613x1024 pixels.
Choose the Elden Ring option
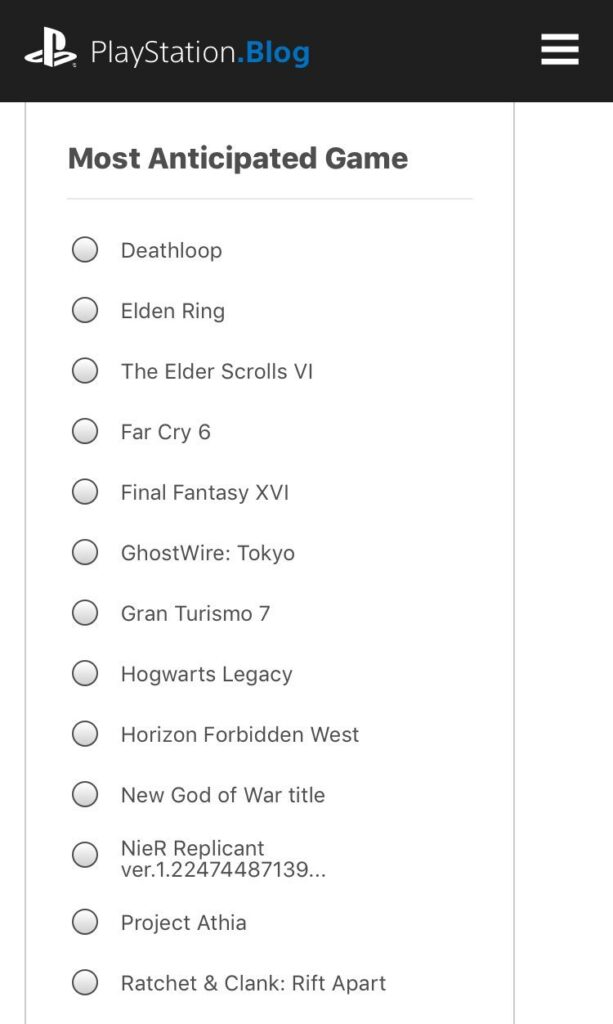(x=85, y=310)
